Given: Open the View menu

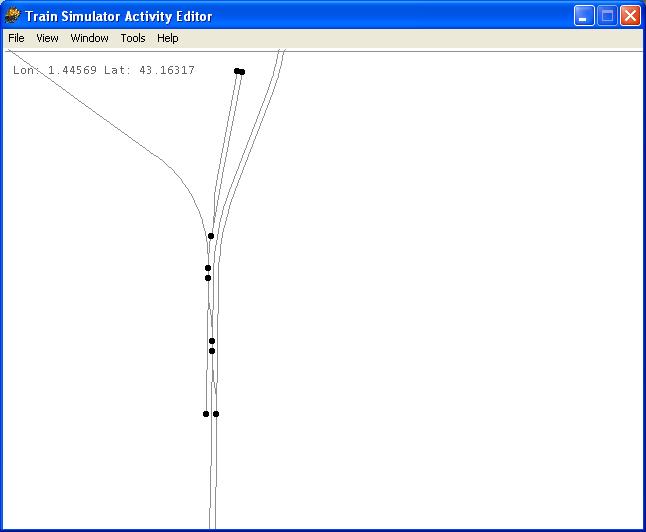Looking at the screenshot, I should point(47,38).
